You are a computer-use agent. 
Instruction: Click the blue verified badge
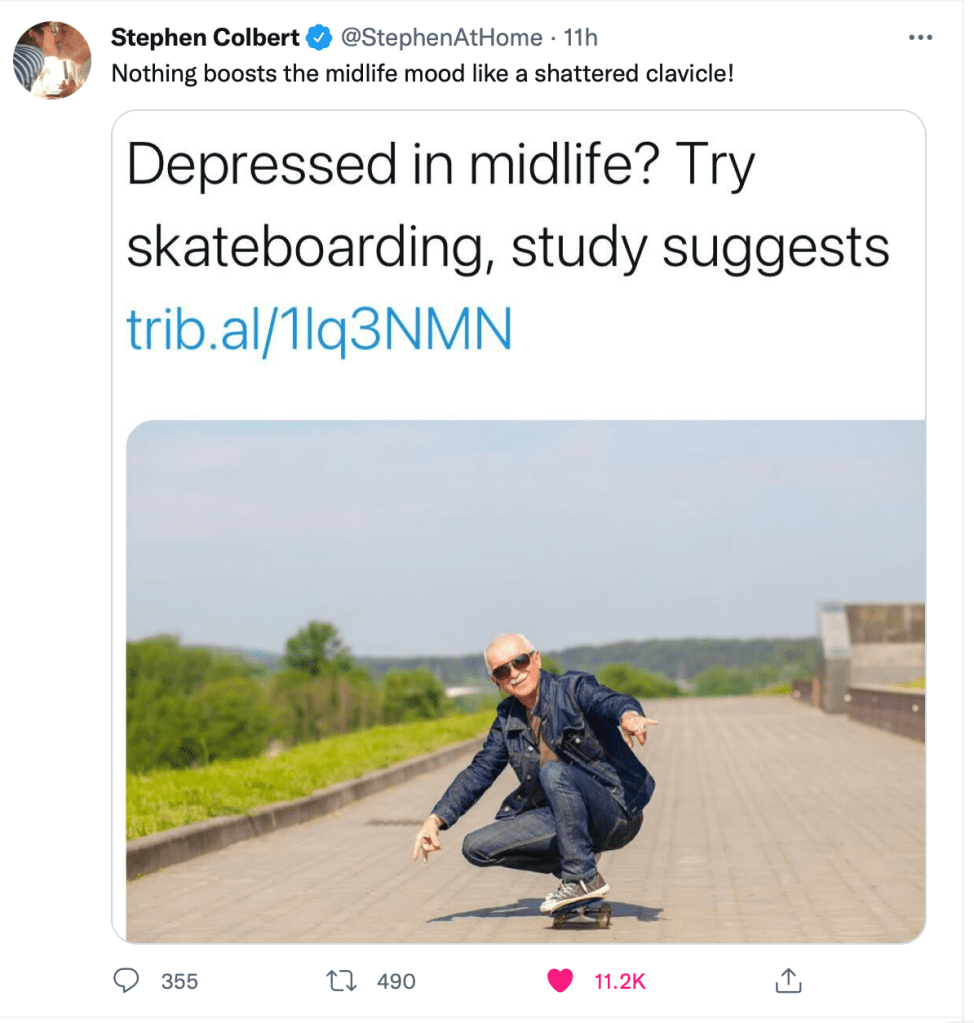click(x=318, y=38)
